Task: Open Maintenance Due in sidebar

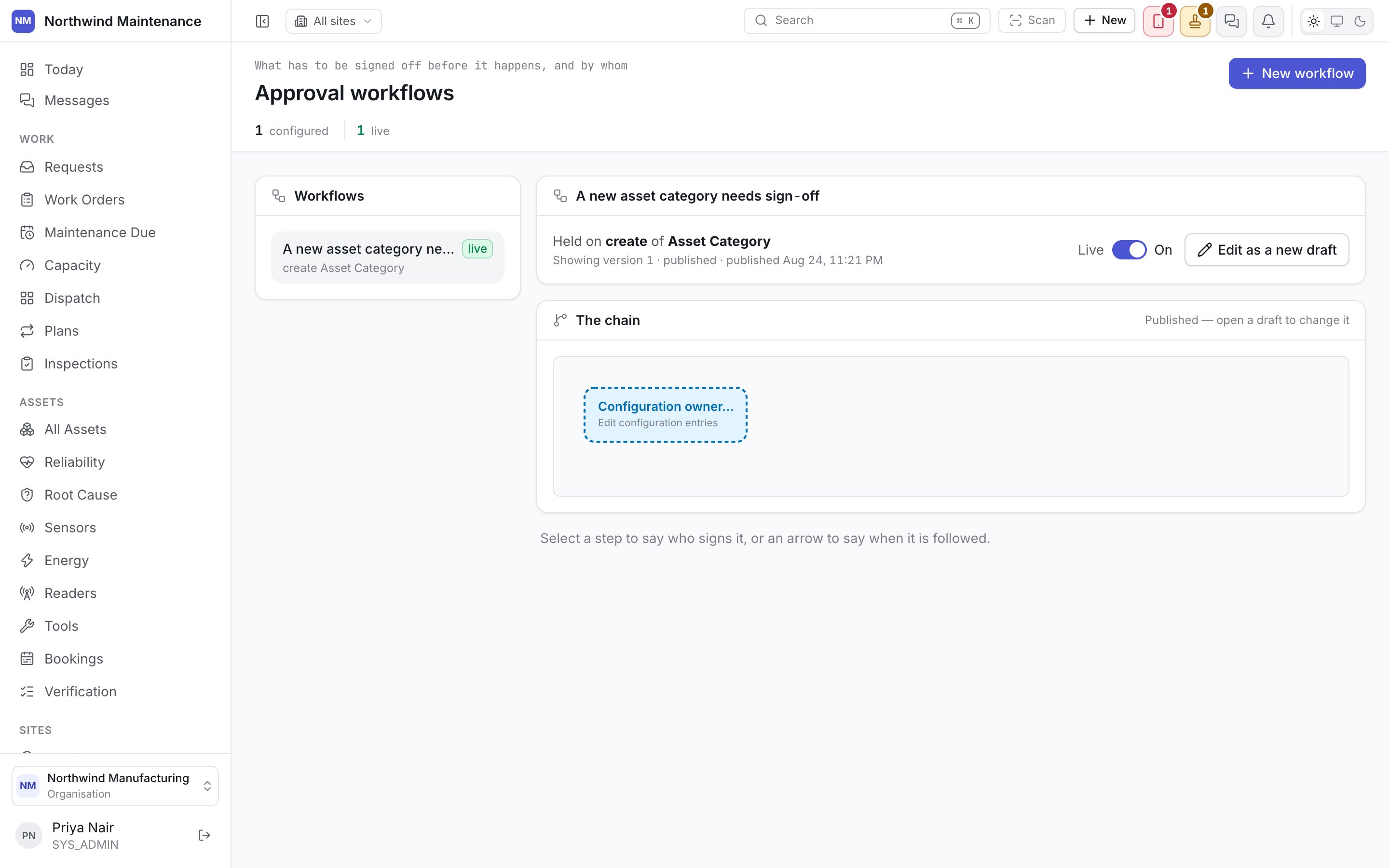Action: 115,232
